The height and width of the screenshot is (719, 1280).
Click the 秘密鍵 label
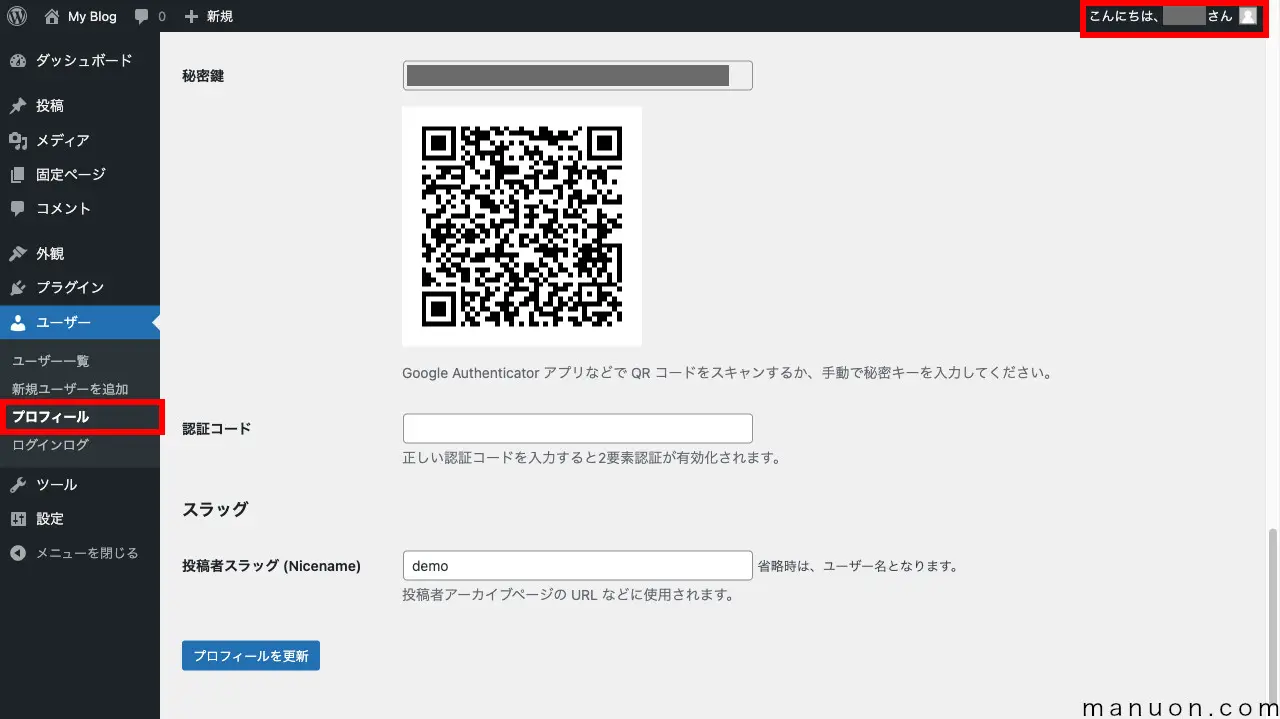pyautogui.click(x=203, y=76)
